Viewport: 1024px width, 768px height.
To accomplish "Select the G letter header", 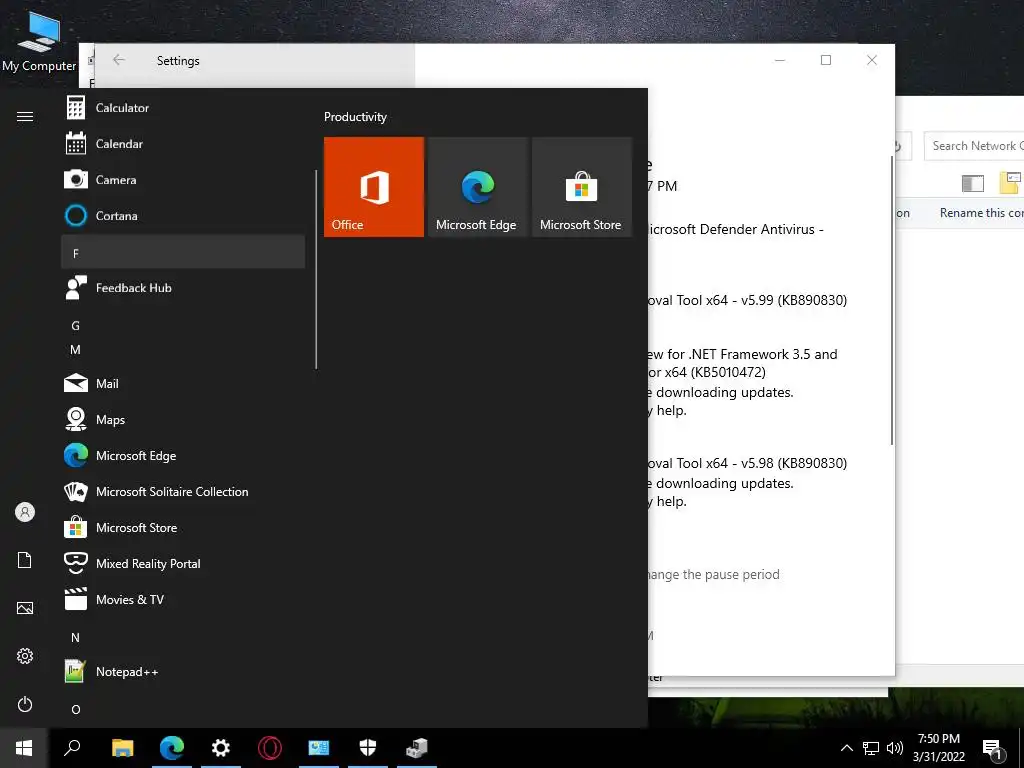I will tap(75, 326).
